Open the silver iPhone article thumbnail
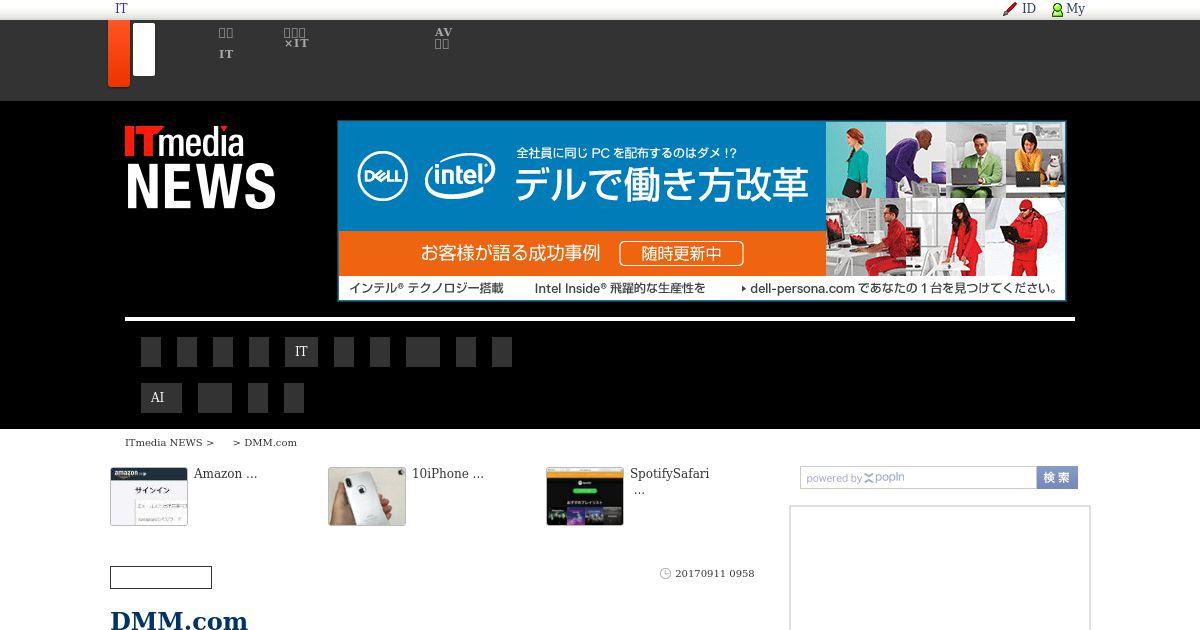Screen dimensions: 1200x630 point(367,496)
